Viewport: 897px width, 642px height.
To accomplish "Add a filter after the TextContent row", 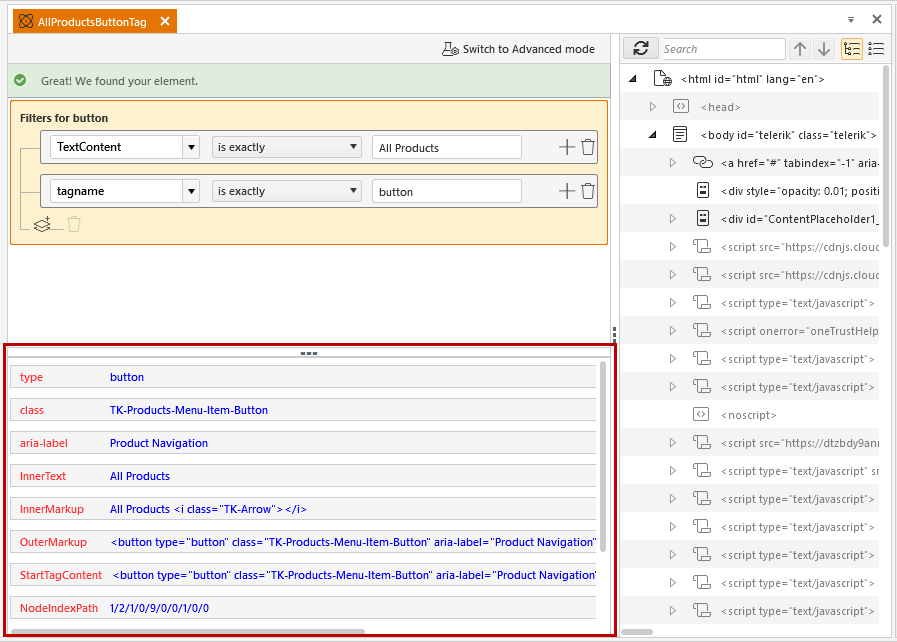I will coord(566,147).
